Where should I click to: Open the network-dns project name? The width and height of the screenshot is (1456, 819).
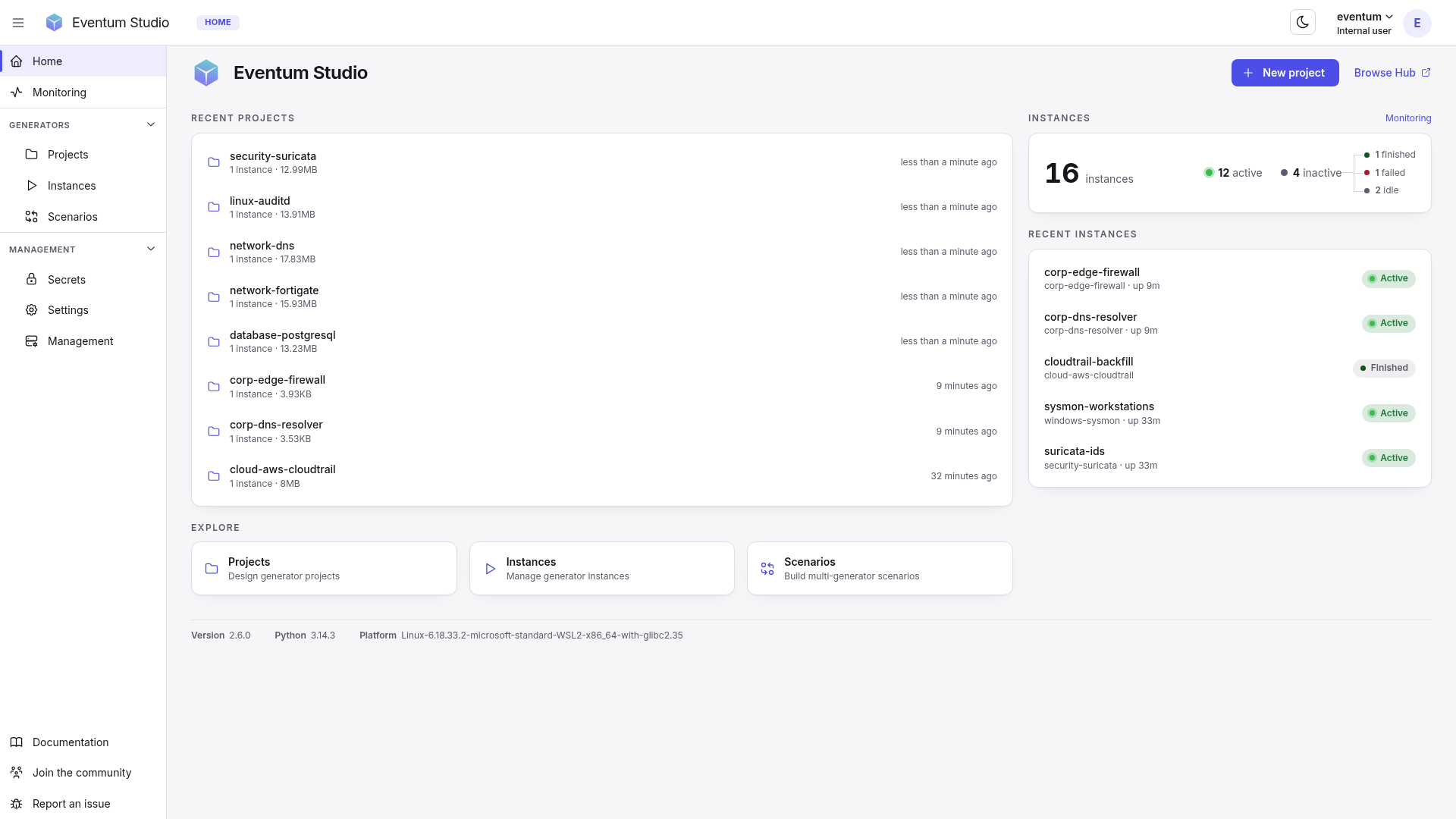(262, 246)
